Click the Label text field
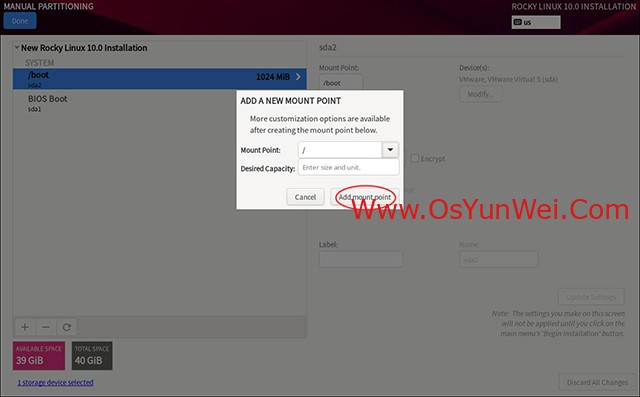 coord(361,259)
